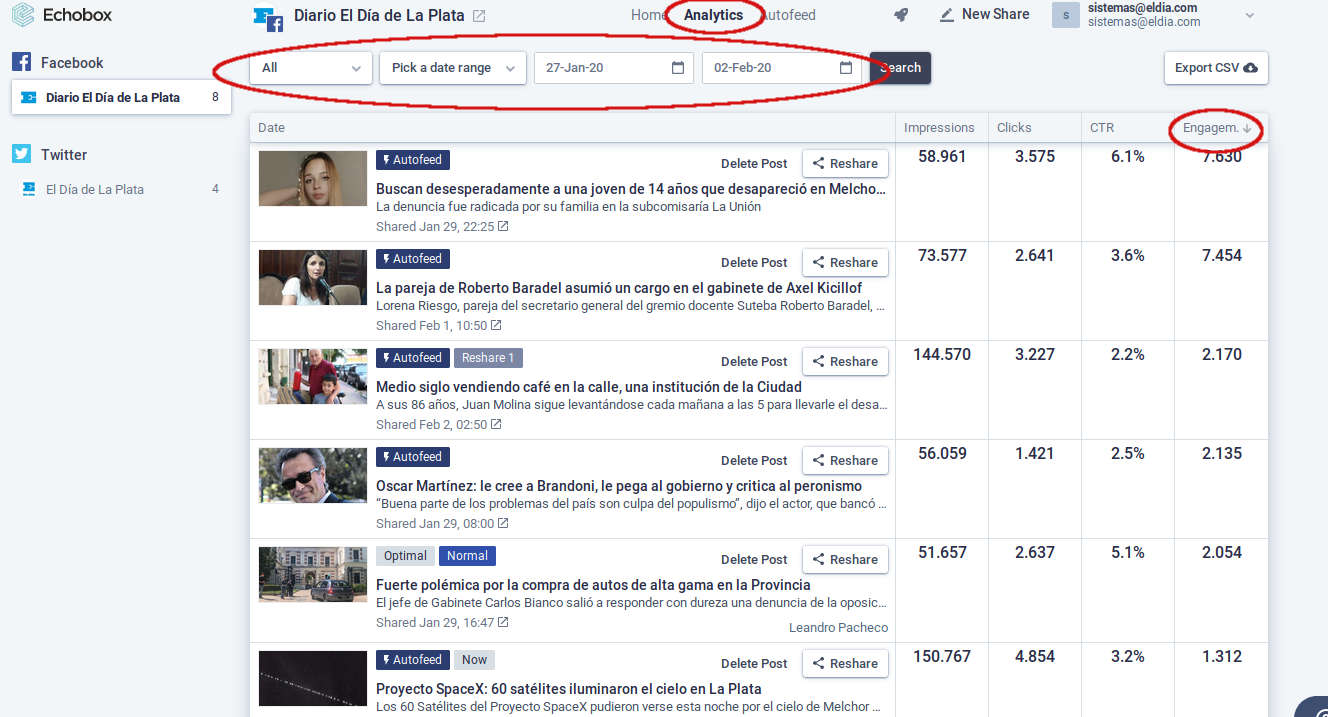
Task: Sort by Engagement column arrow
Action: [1247, 129]
